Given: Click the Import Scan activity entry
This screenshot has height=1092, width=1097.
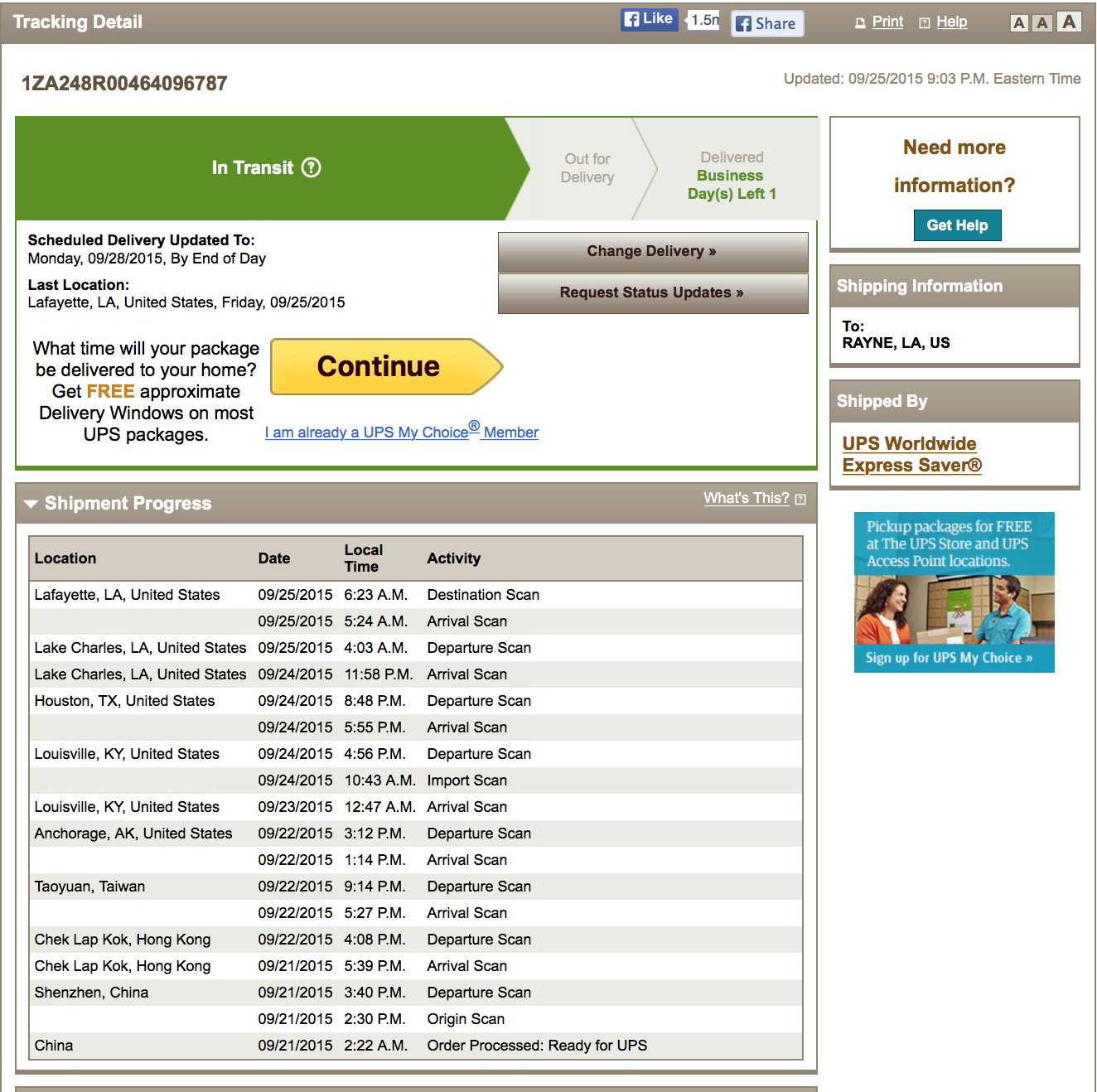Looking at the screenshot, I should coord(467,780).
